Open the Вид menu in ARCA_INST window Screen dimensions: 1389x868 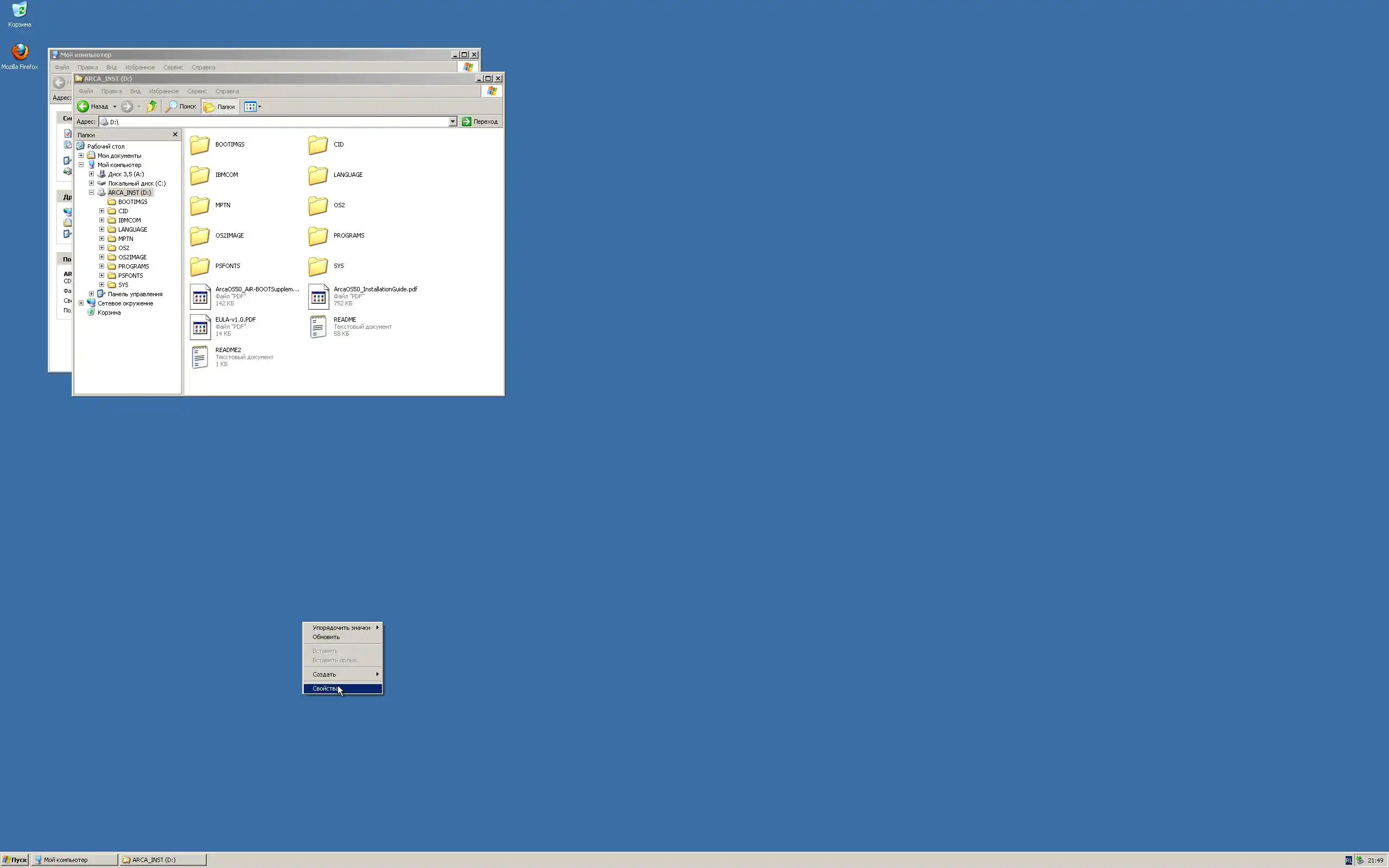click(135, 91)
